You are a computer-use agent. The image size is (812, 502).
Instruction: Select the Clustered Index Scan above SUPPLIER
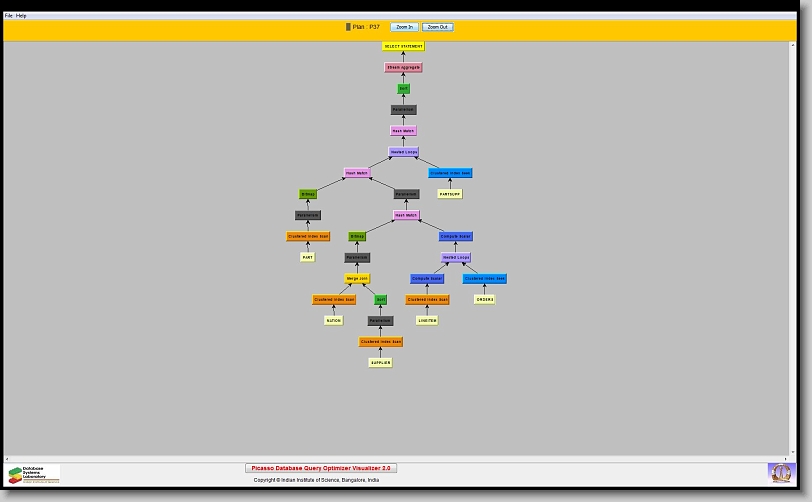(x=380, y=342)
